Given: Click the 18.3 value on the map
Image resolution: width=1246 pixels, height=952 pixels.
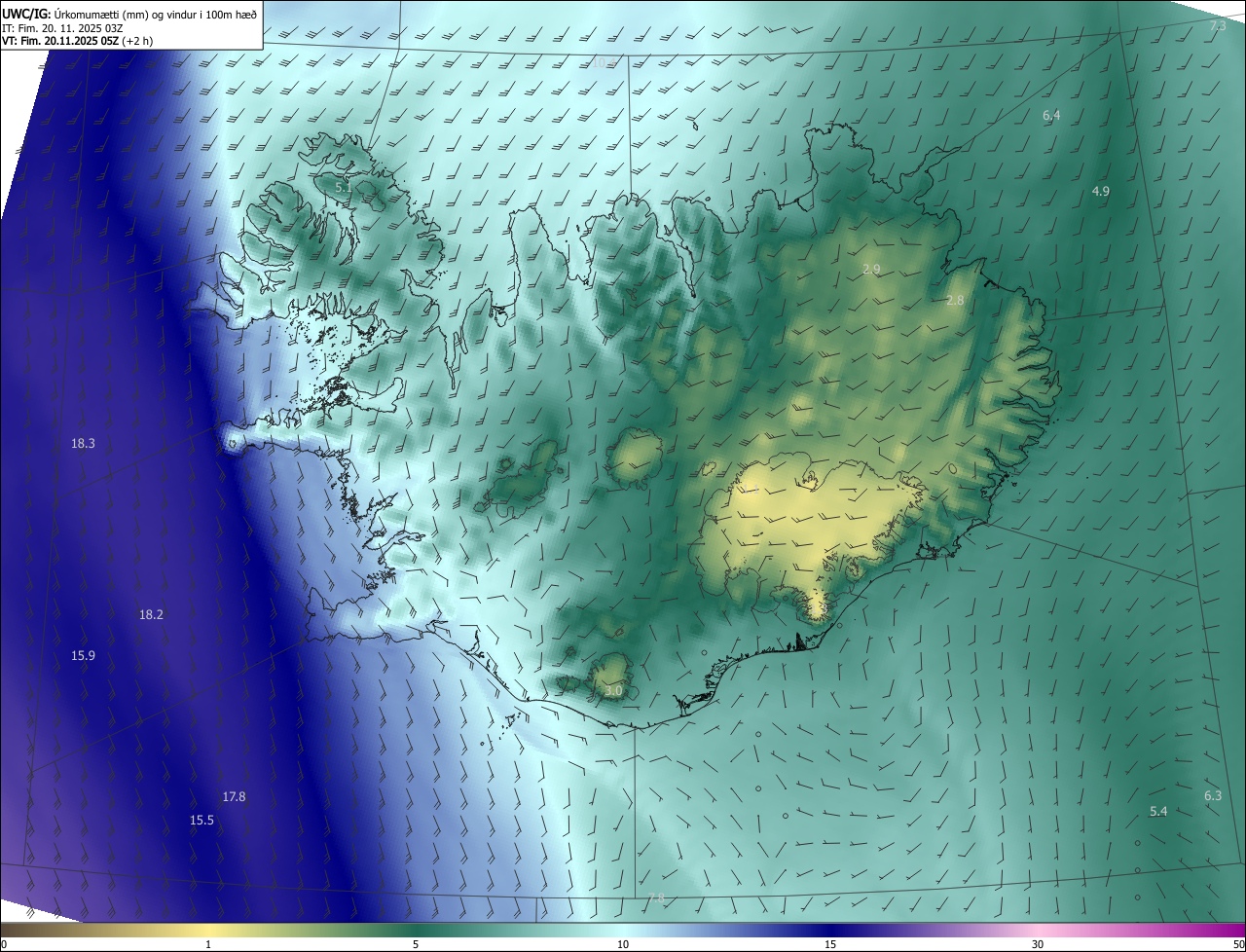Looking at the screenshot, I should (x=83, y=443).
